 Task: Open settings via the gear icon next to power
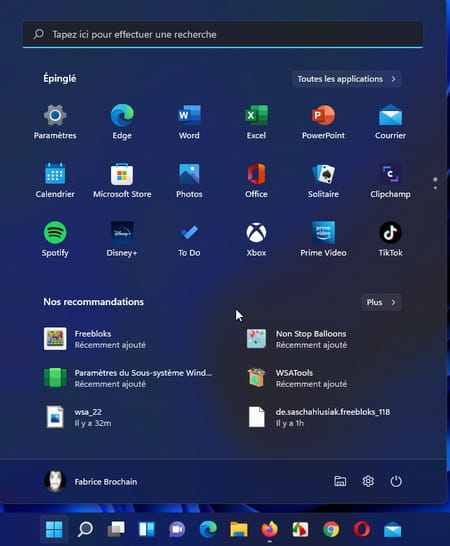tap(368, 481)
